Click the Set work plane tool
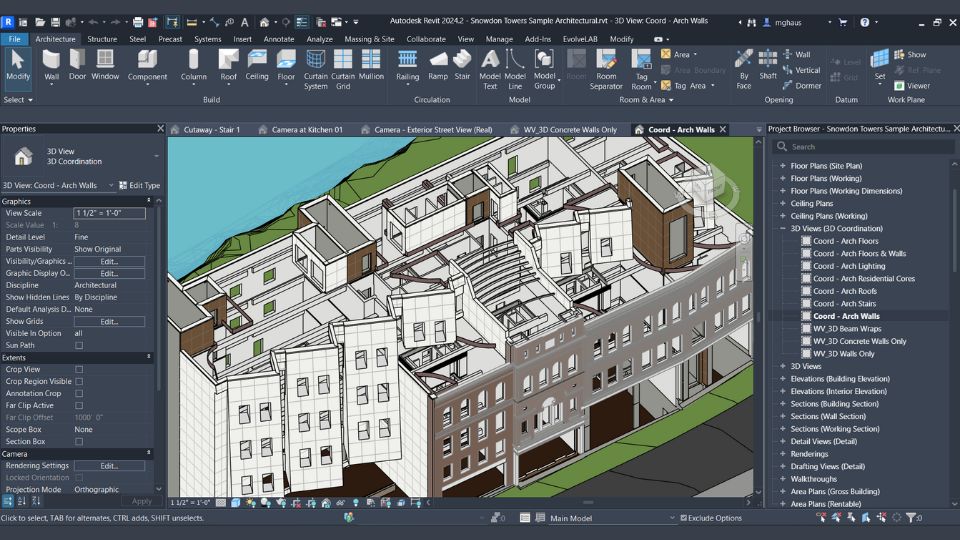Screen dimensions: 960x540 tap(880, 65)
